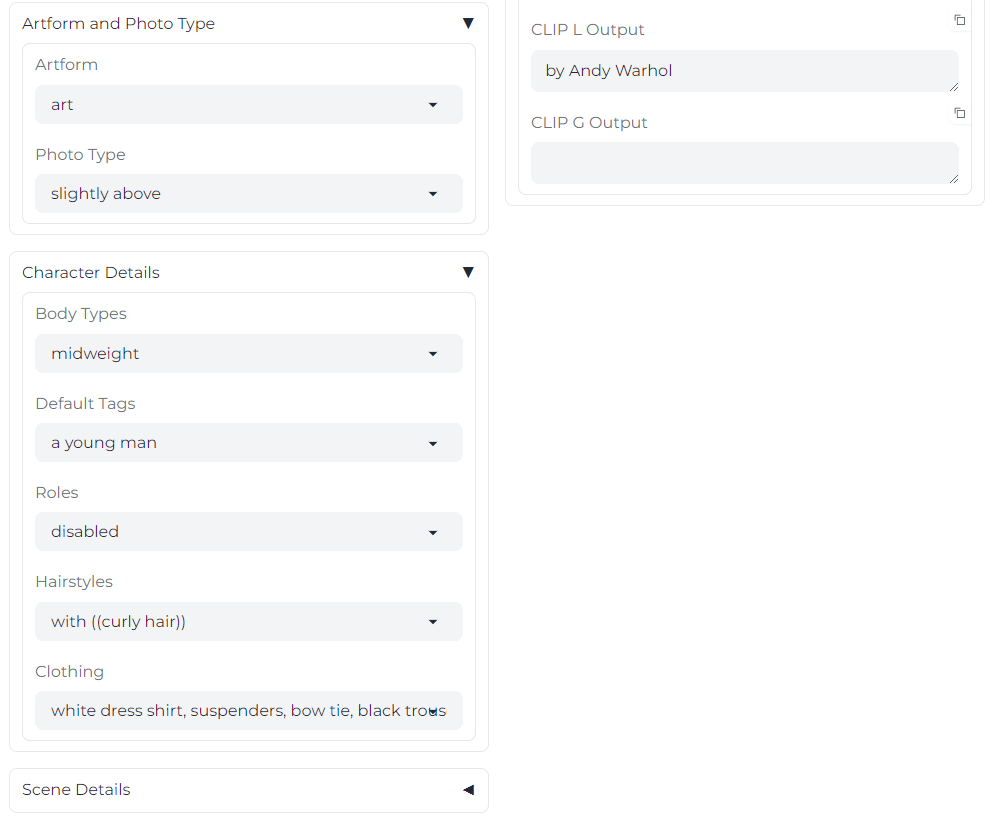Click the caret arrow of the Artform dropdown
This screenshot has width=994, height=822.
click(x=433, y=105)
